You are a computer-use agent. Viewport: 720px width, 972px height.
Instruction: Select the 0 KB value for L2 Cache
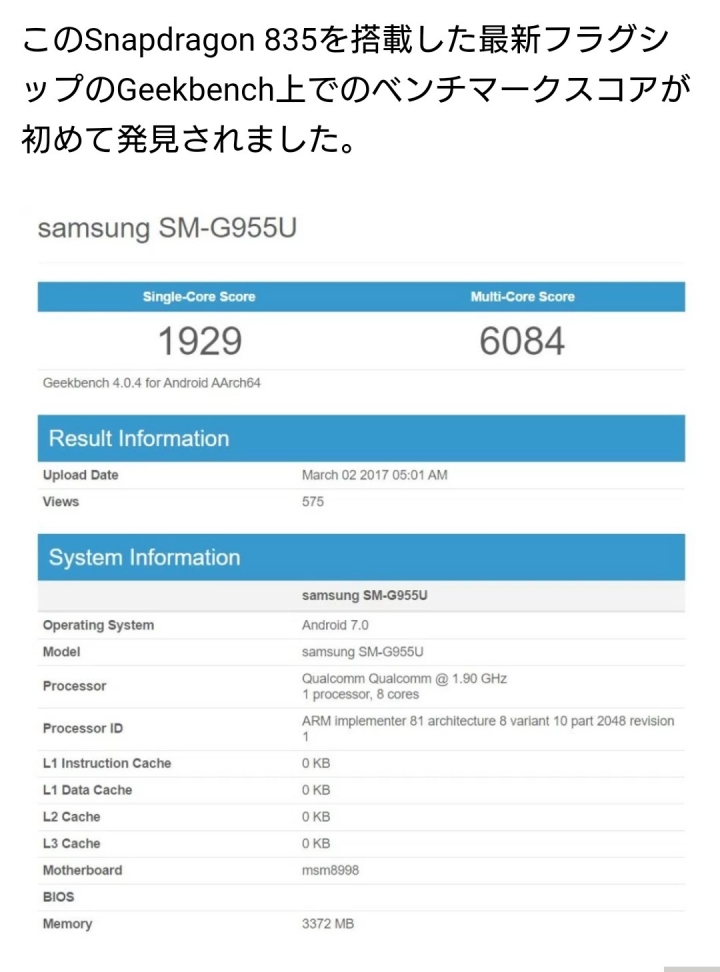point(316,816)
